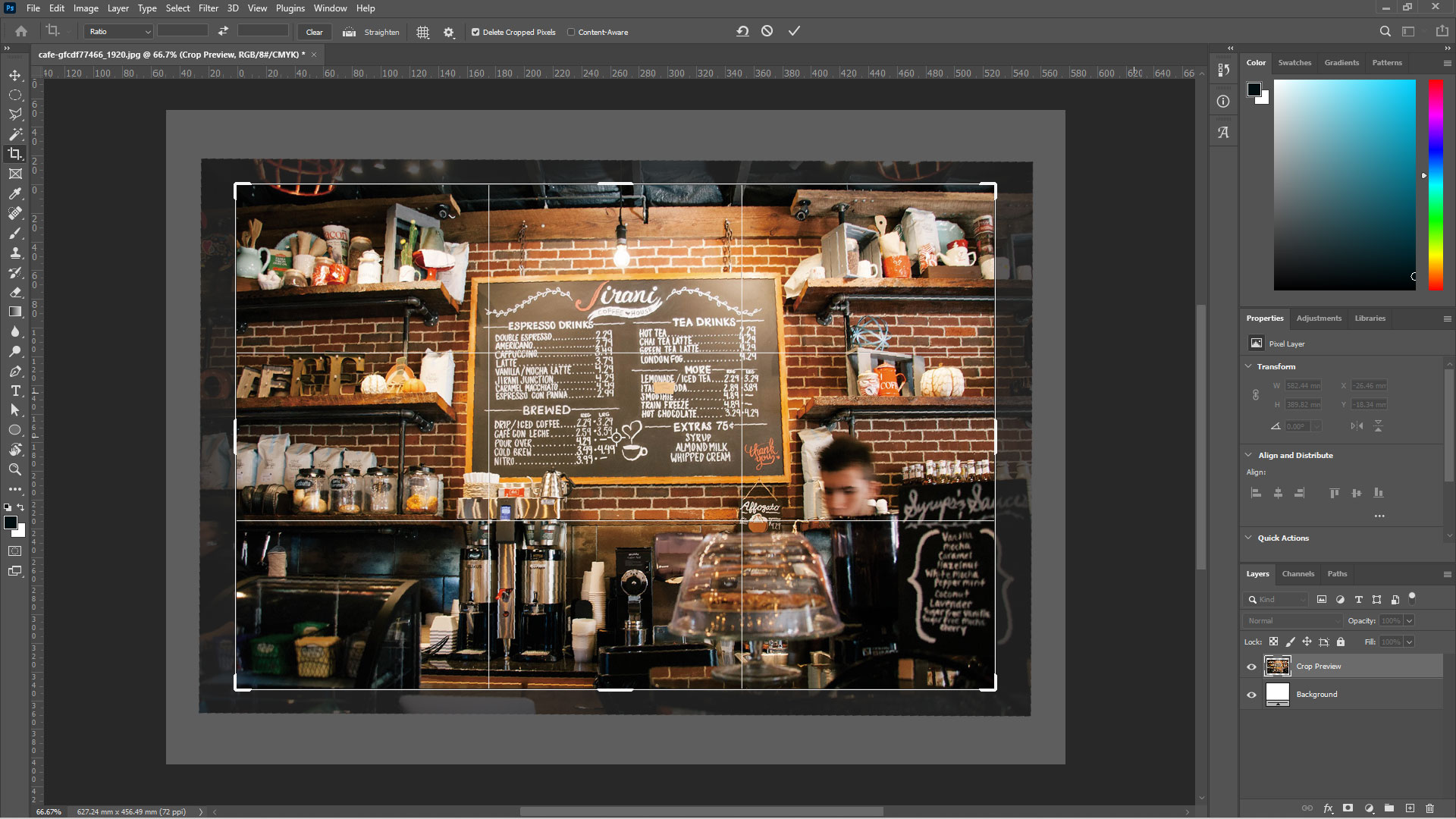Image resolution: width=1456 pixels, height=819 pixels.
Task: Select the History Brush tool
Action: (x=15, y=272)
